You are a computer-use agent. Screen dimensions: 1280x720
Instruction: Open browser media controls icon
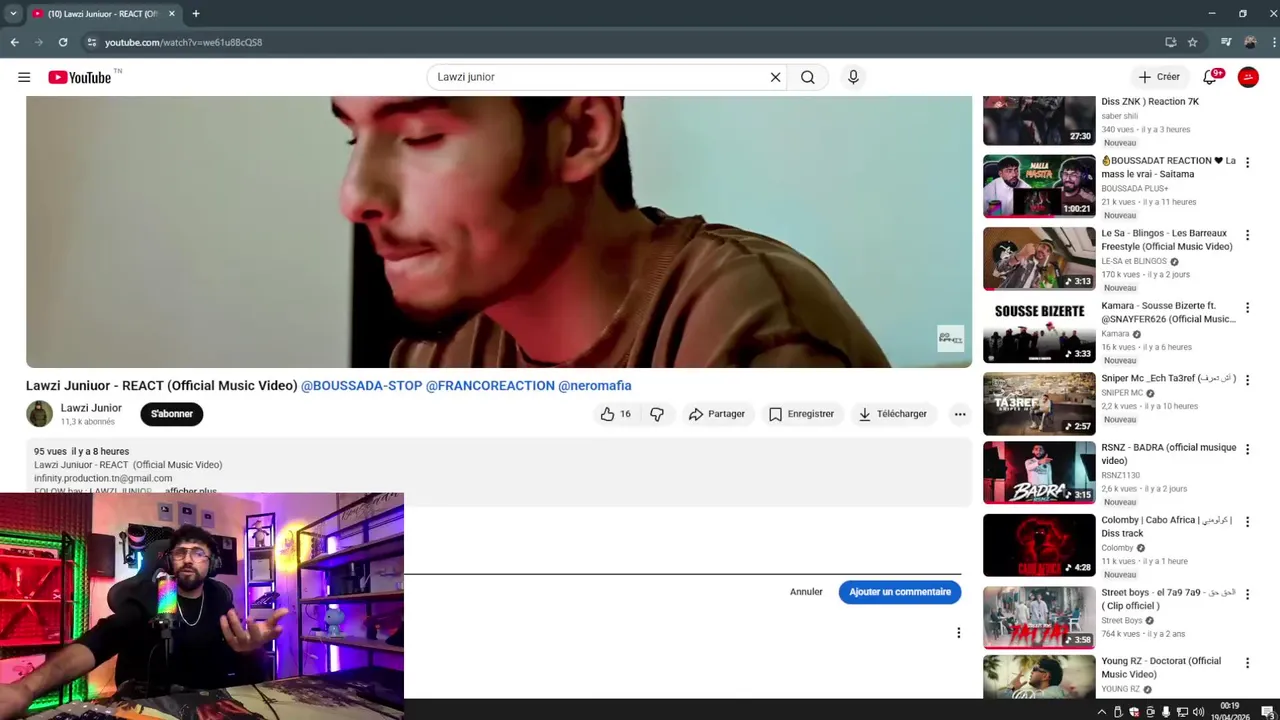pos(1226,42)
